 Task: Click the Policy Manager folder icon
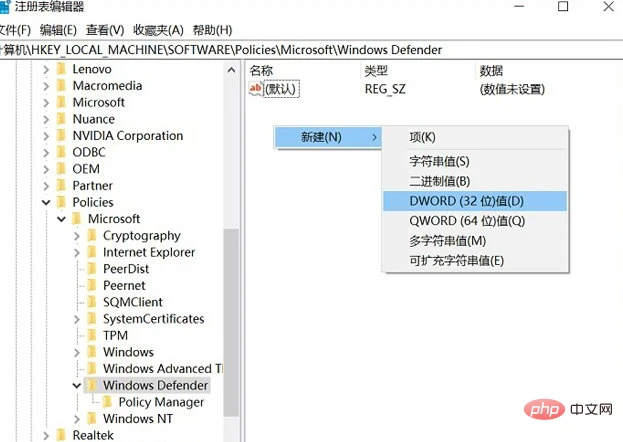107,402
